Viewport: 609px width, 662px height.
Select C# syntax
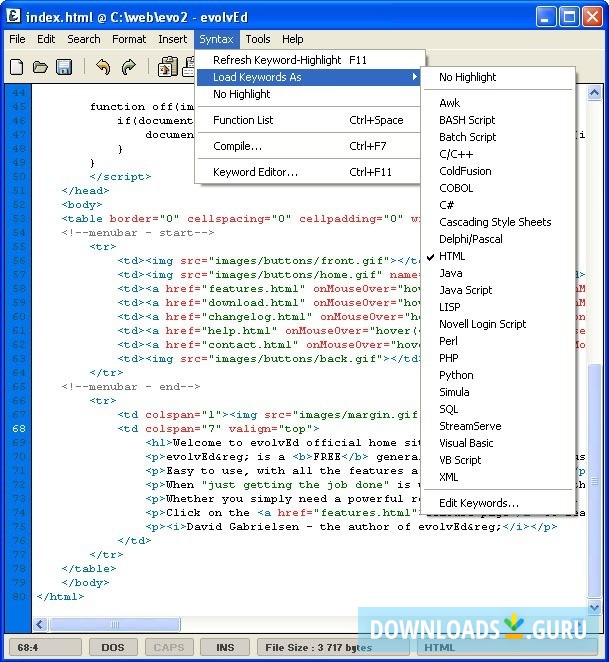[x=498, y=205]
